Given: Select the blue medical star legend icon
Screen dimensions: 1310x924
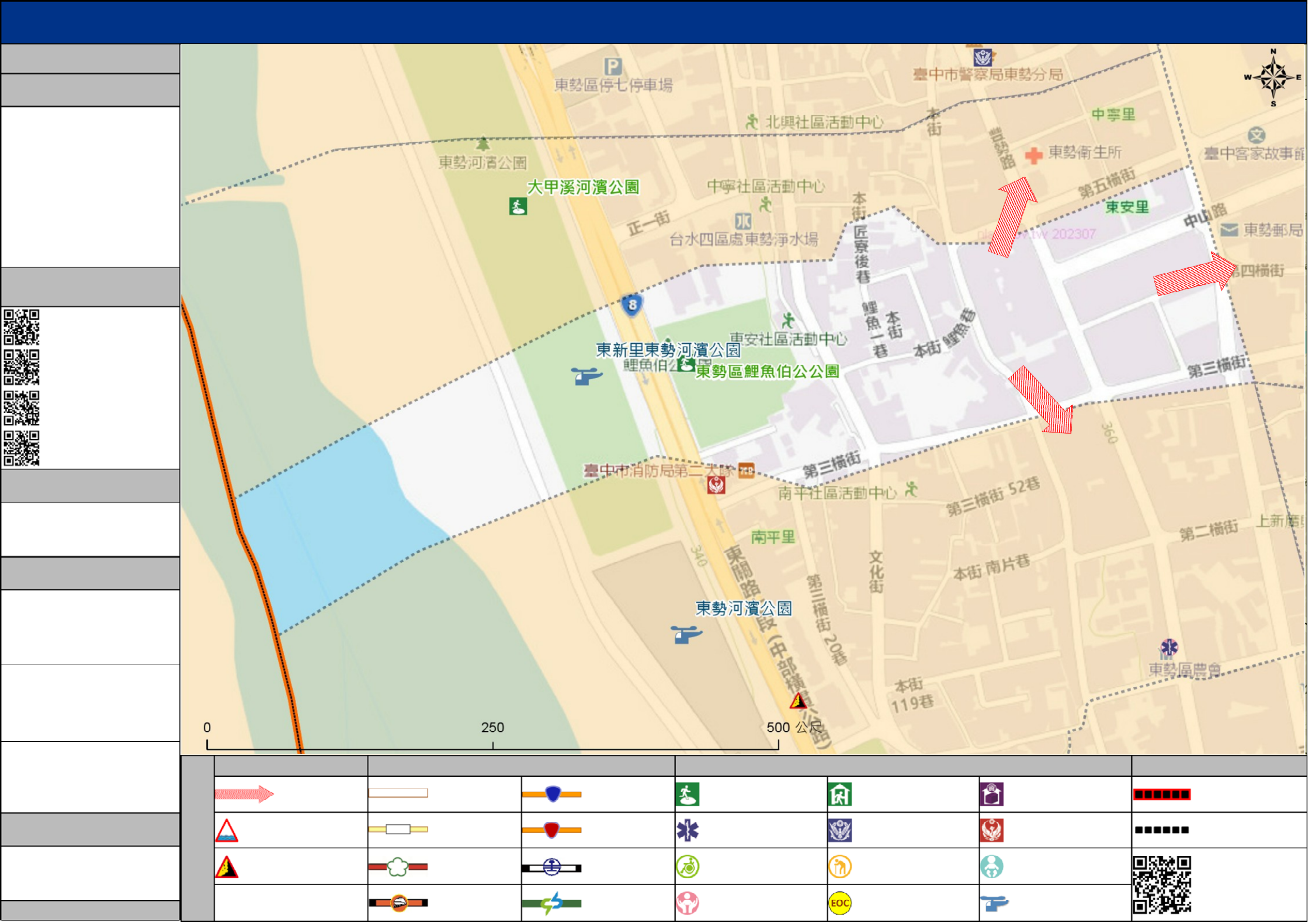Looking at the screenshot, I should [x=688, y=831].
